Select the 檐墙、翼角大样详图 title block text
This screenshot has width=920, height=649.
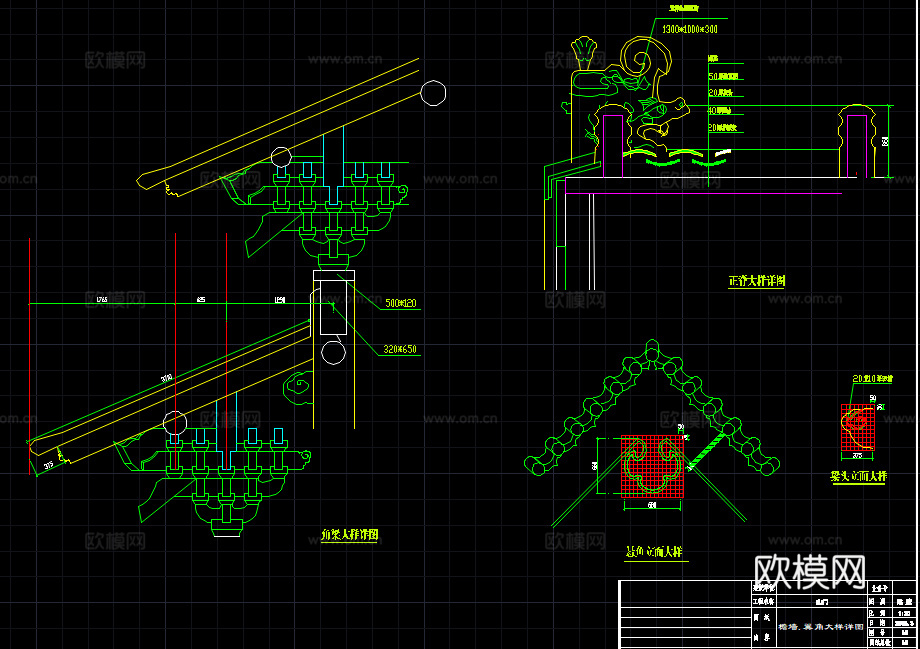coord(821,627)
